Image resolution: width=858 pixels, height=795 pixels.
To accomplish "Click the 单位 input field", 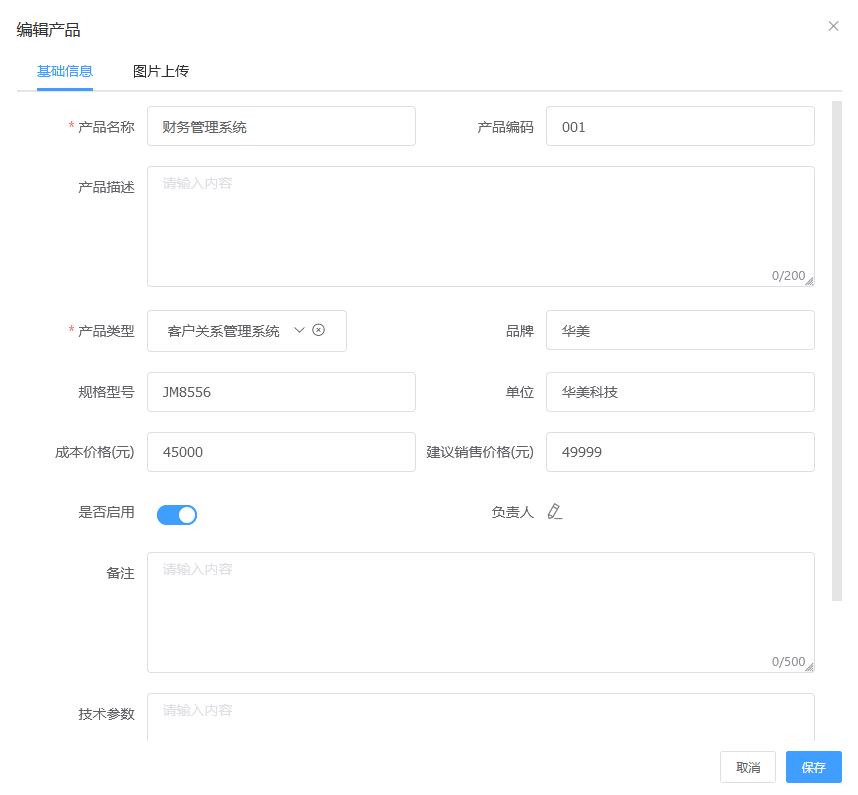I will click(680, 392).
